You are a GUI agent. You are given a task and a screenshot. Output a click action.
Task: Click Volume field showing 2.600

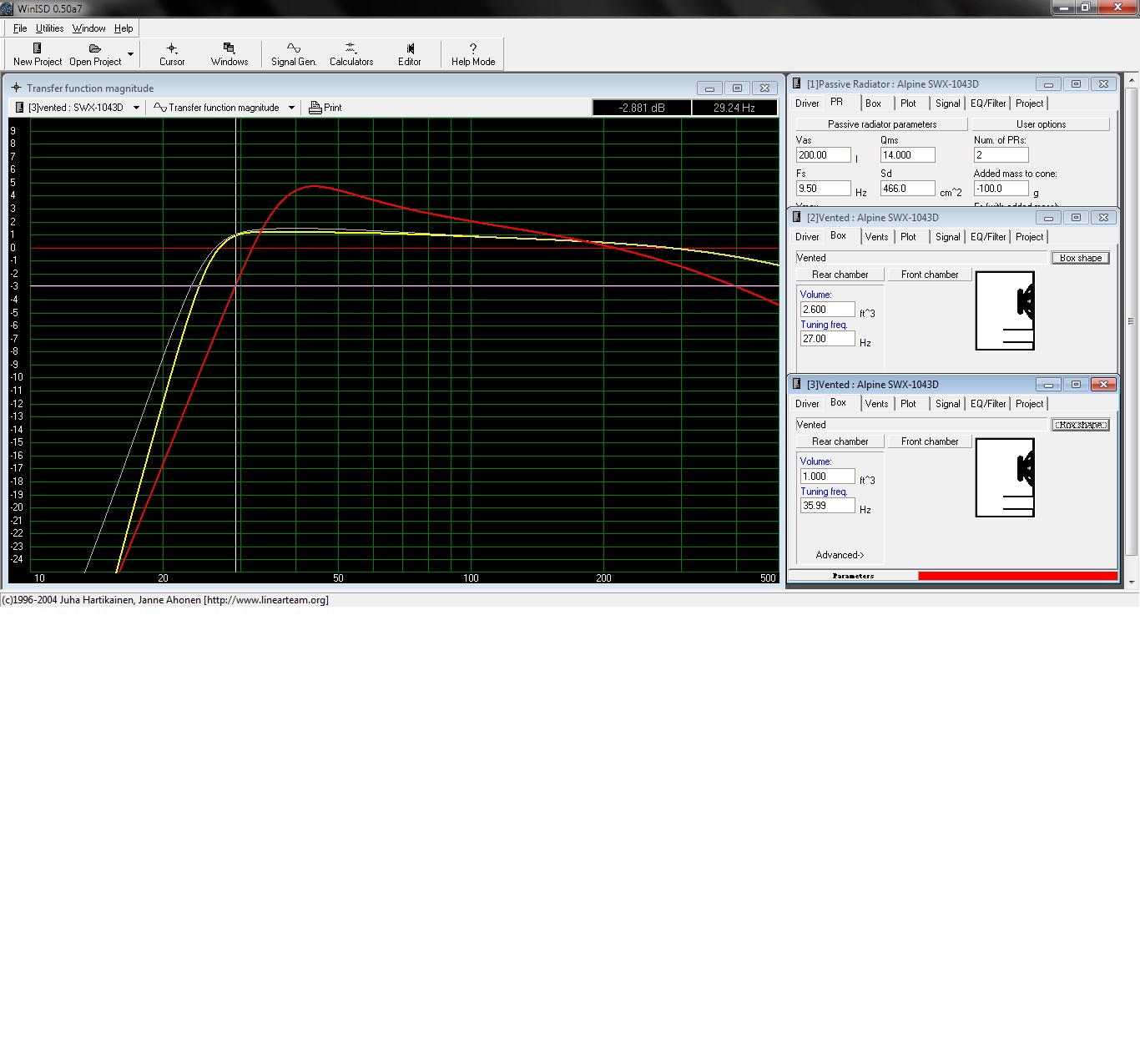[x=828, y=310]
